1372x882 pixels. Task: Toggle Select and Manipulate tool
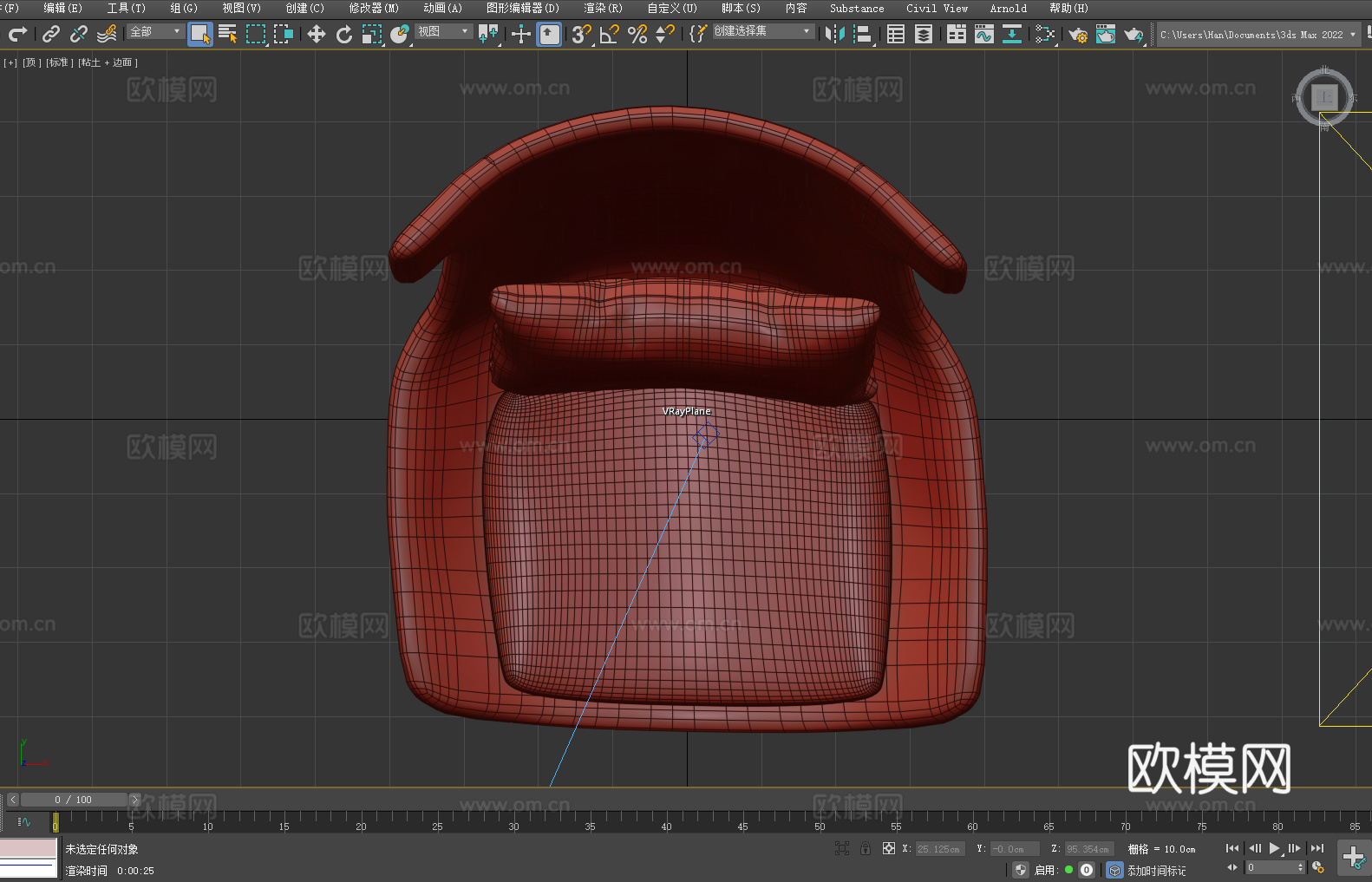tap(521, 34)
